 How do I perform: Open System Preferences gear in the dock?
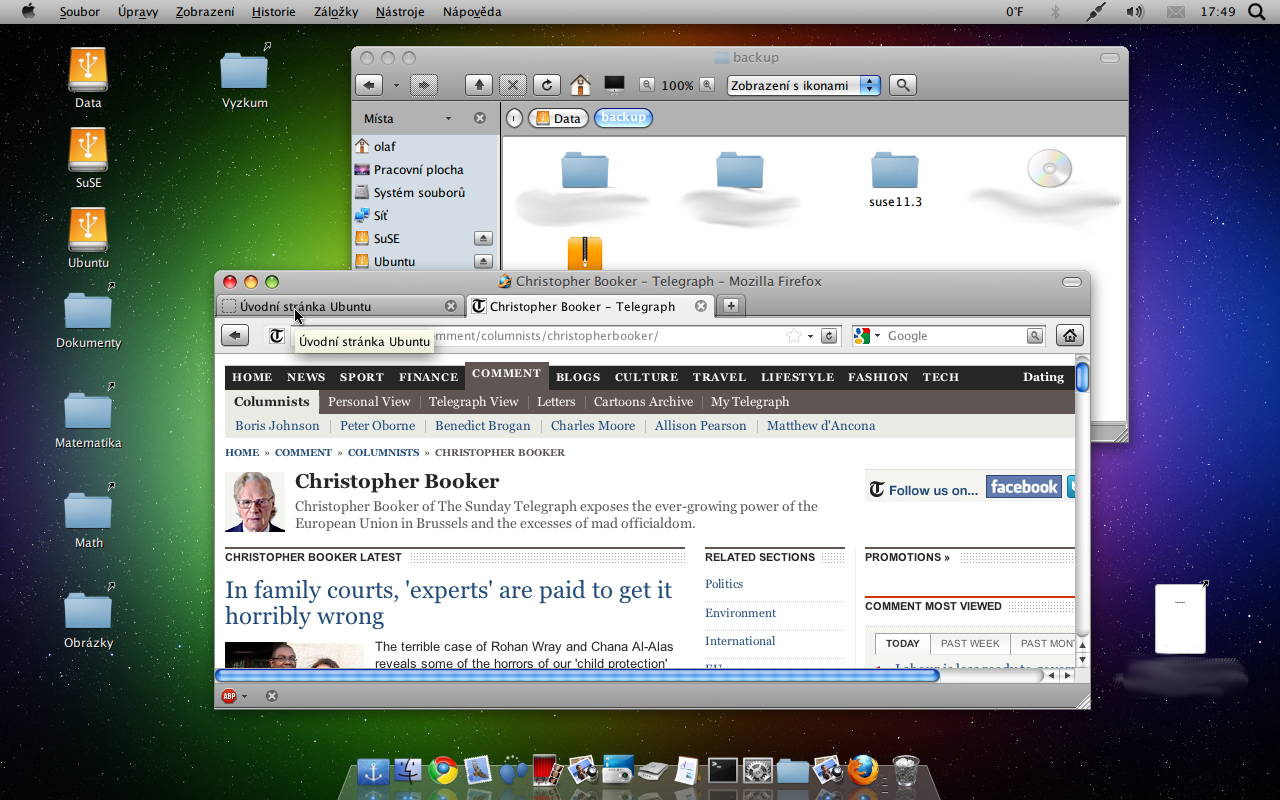click(758, 770)
